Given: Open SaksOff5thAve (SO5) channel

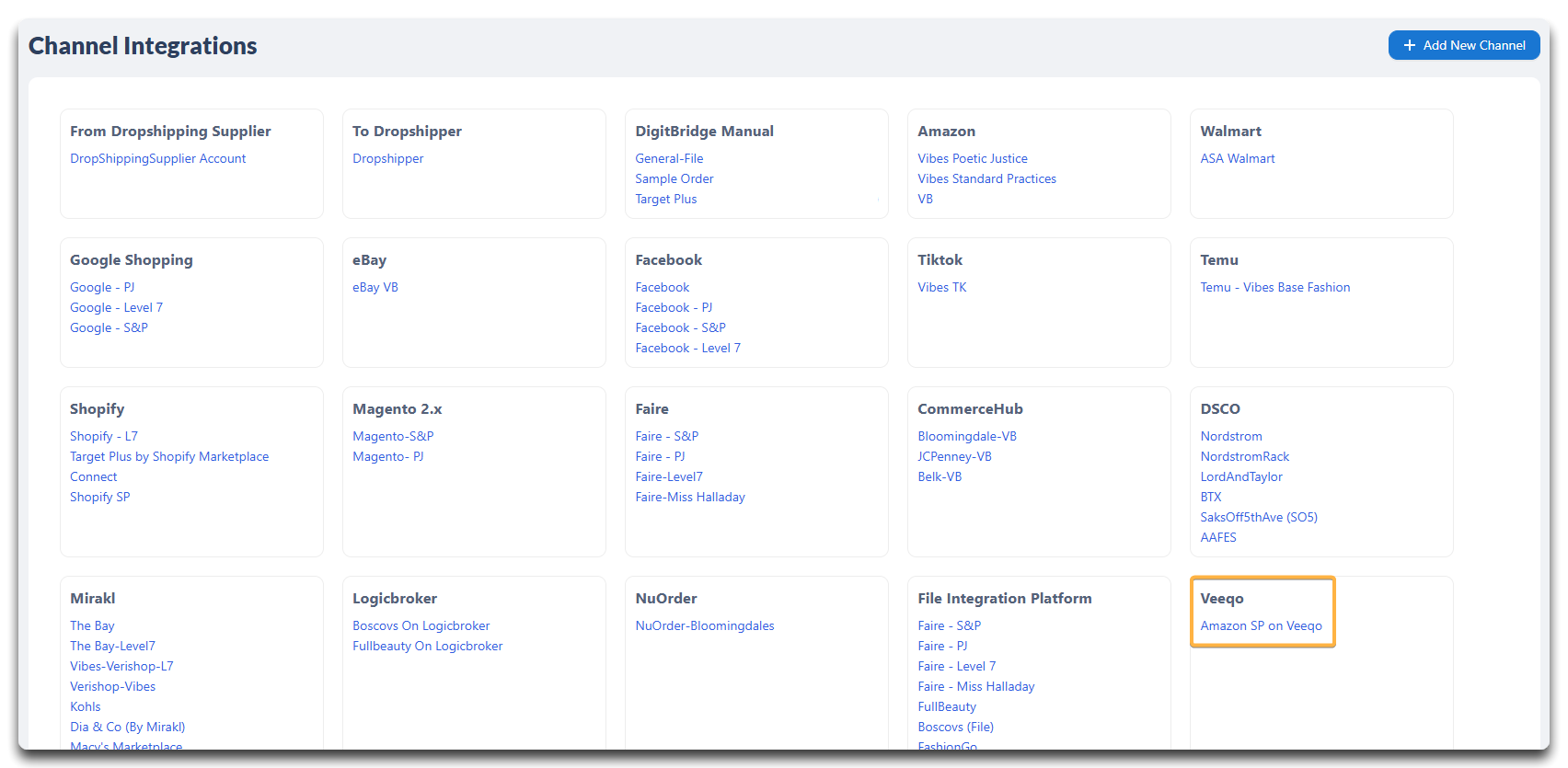Looking at the screenshot, I should tap(1259, 517).
